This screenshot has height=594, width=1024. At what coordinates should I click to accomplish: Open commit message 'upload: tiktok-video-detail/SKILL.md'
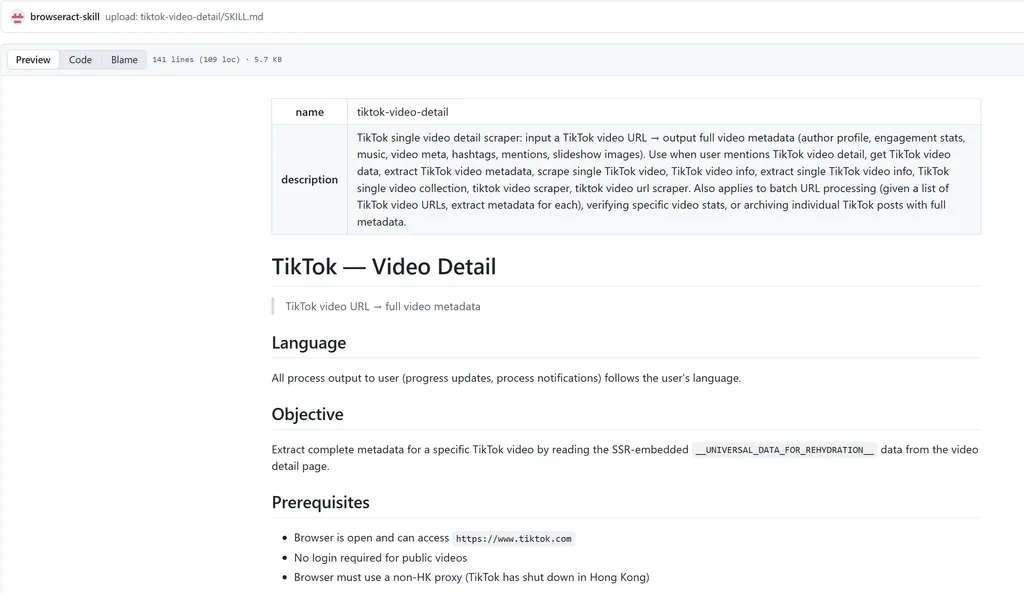click(184, 17)
